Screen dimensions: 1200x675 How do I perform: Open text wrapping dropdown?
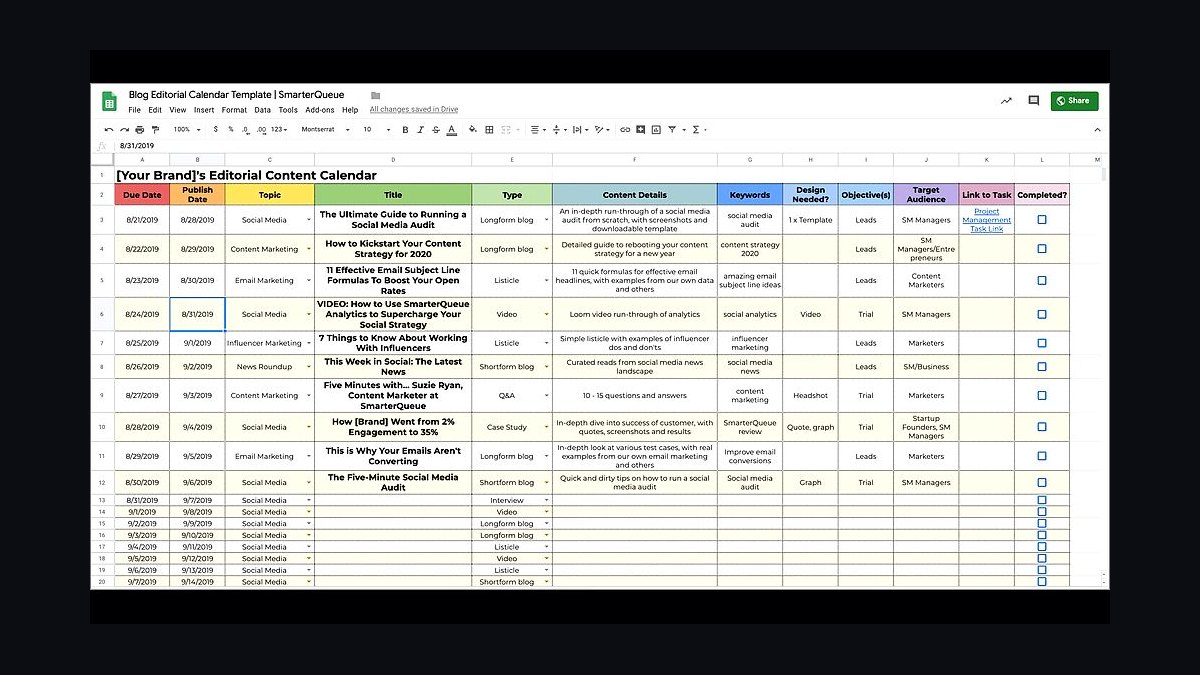[581, 129]
